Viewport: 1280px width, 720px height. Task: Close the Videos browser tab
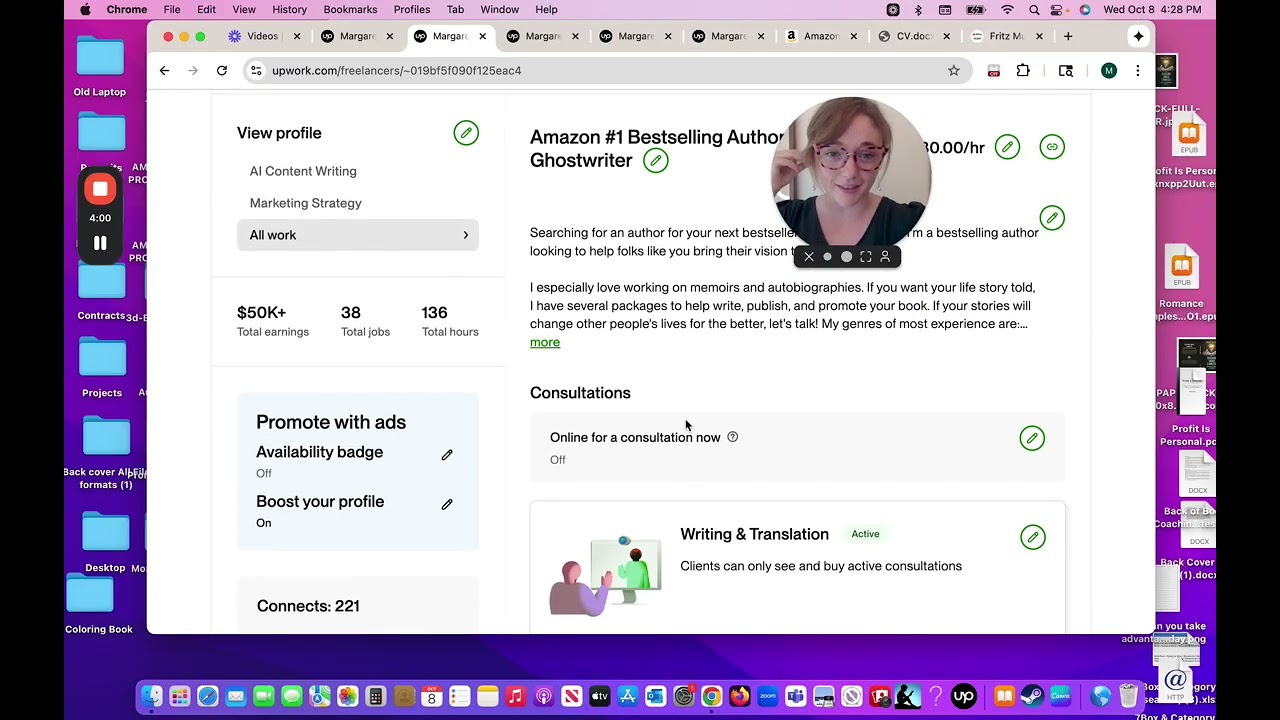click(296, 36)
